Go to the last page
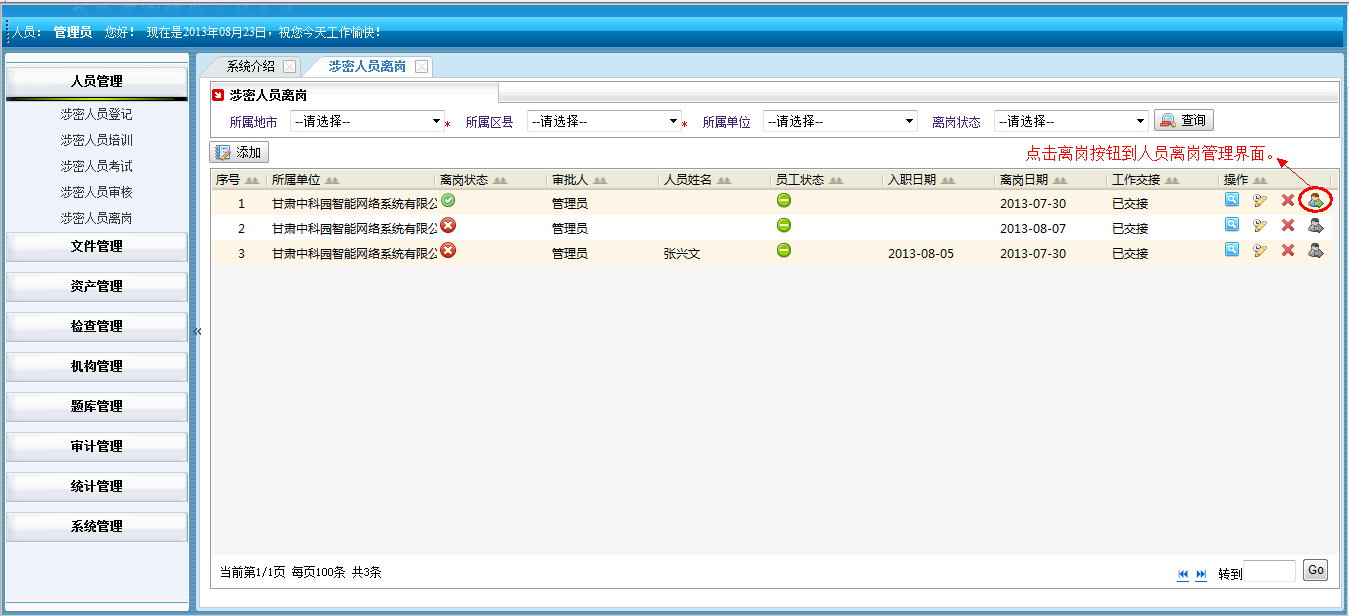This screenshot has height=616, width=1349. click(x=1201, y=574)
